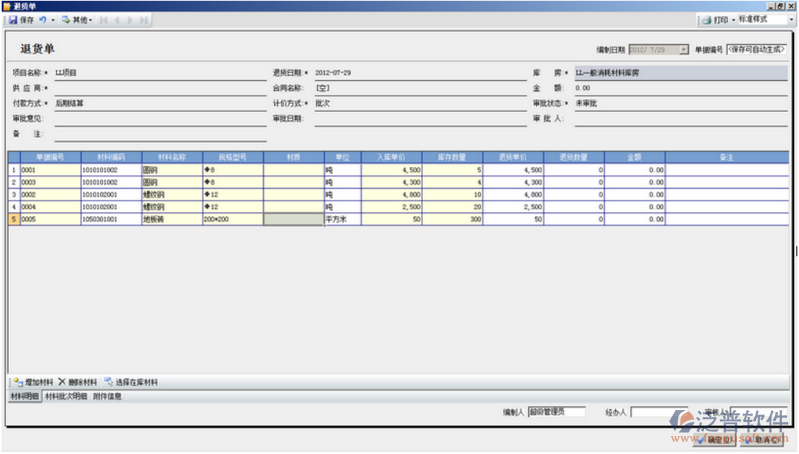Viewport: 799px width, 454px height.
Task: Switch to the 附件信息 tab
Action: [107, 397]
